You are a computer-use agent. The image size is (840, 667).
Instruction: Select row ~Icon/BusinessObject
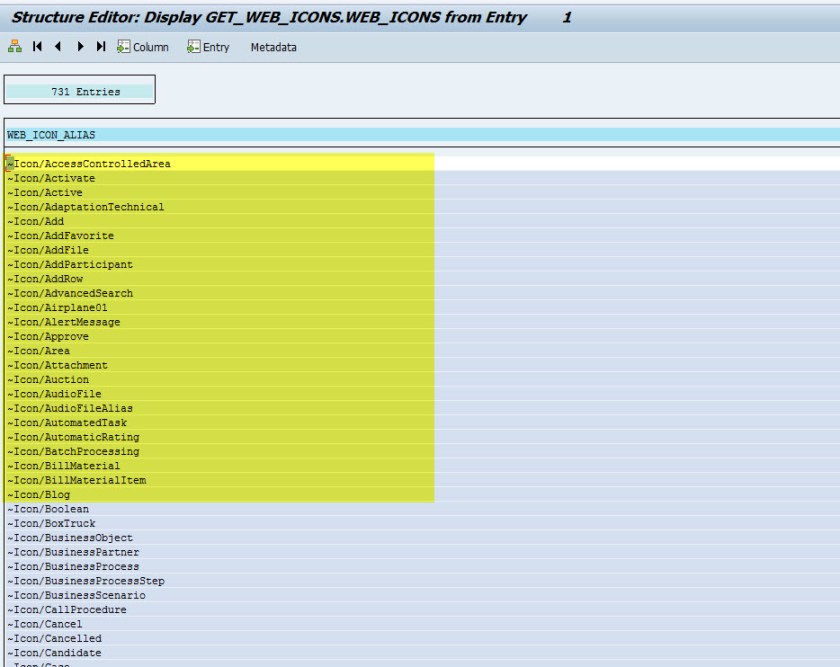422,538
